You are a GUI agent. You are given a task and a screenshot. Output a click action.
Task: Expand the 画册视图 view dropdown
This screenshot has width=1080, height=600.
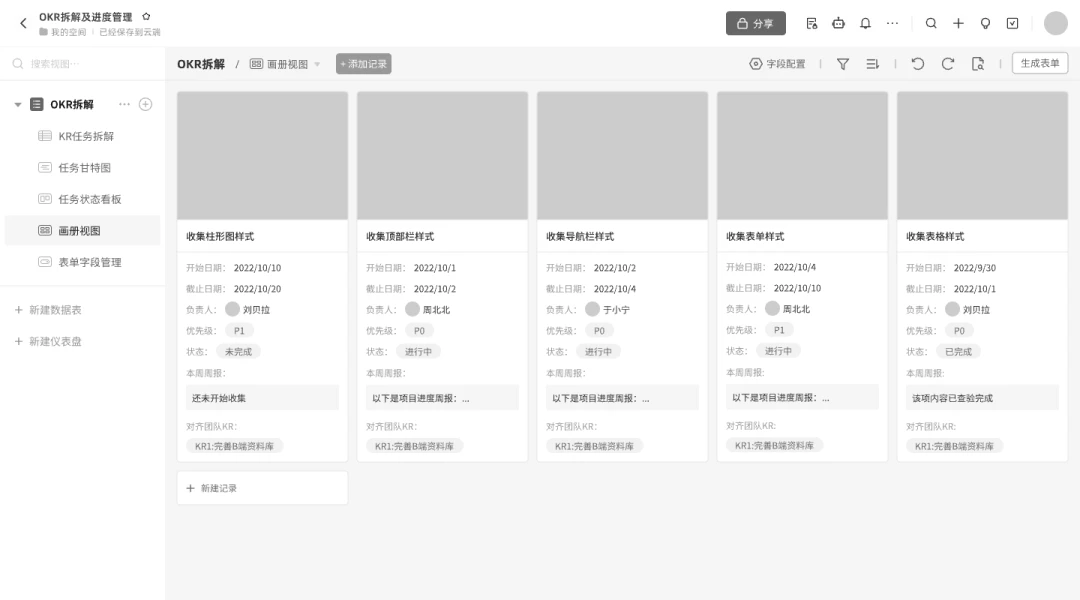pos(317,64)
